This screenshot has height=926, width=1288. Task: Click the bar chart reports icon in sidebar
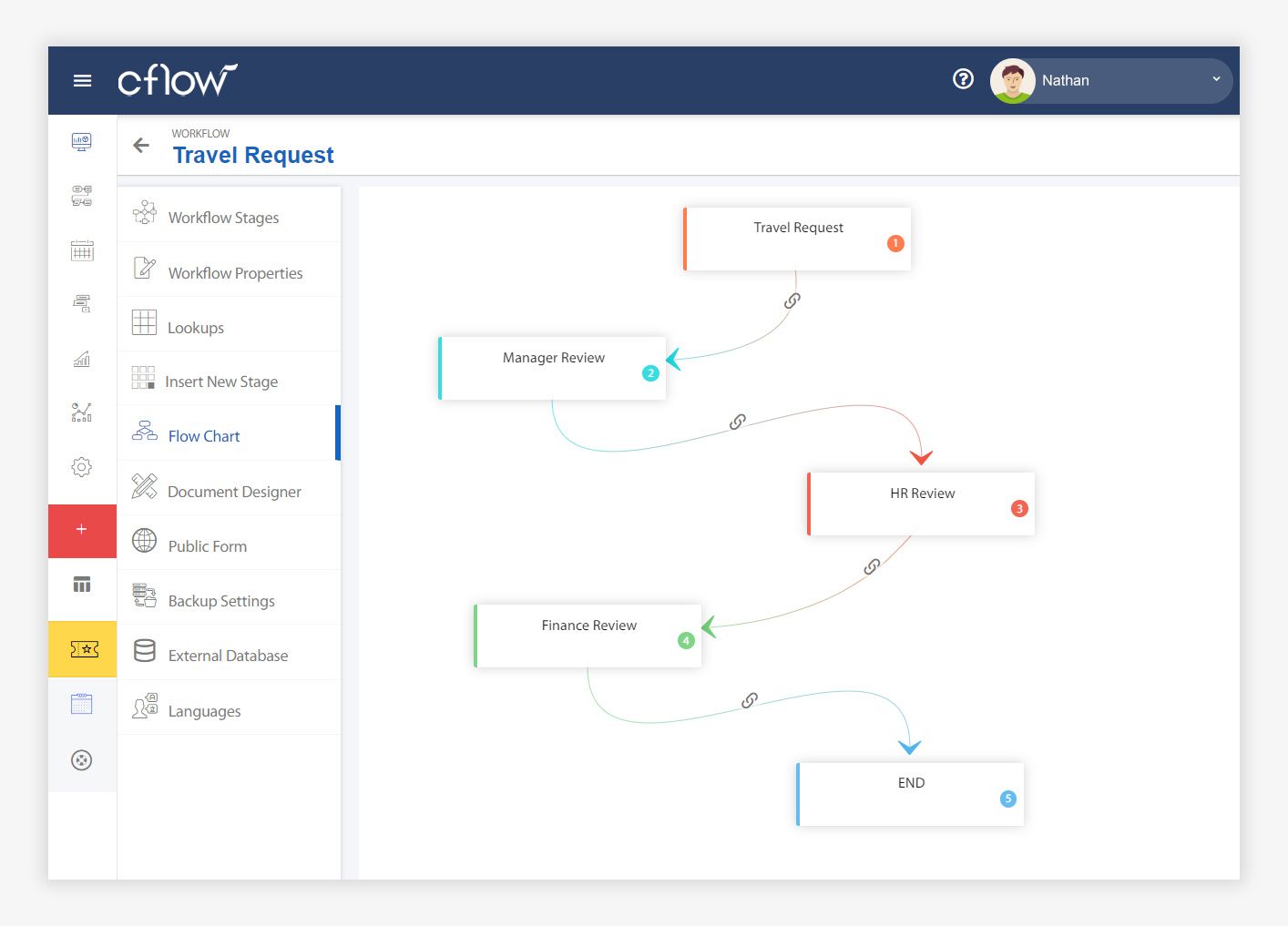(x=82, y=359)
